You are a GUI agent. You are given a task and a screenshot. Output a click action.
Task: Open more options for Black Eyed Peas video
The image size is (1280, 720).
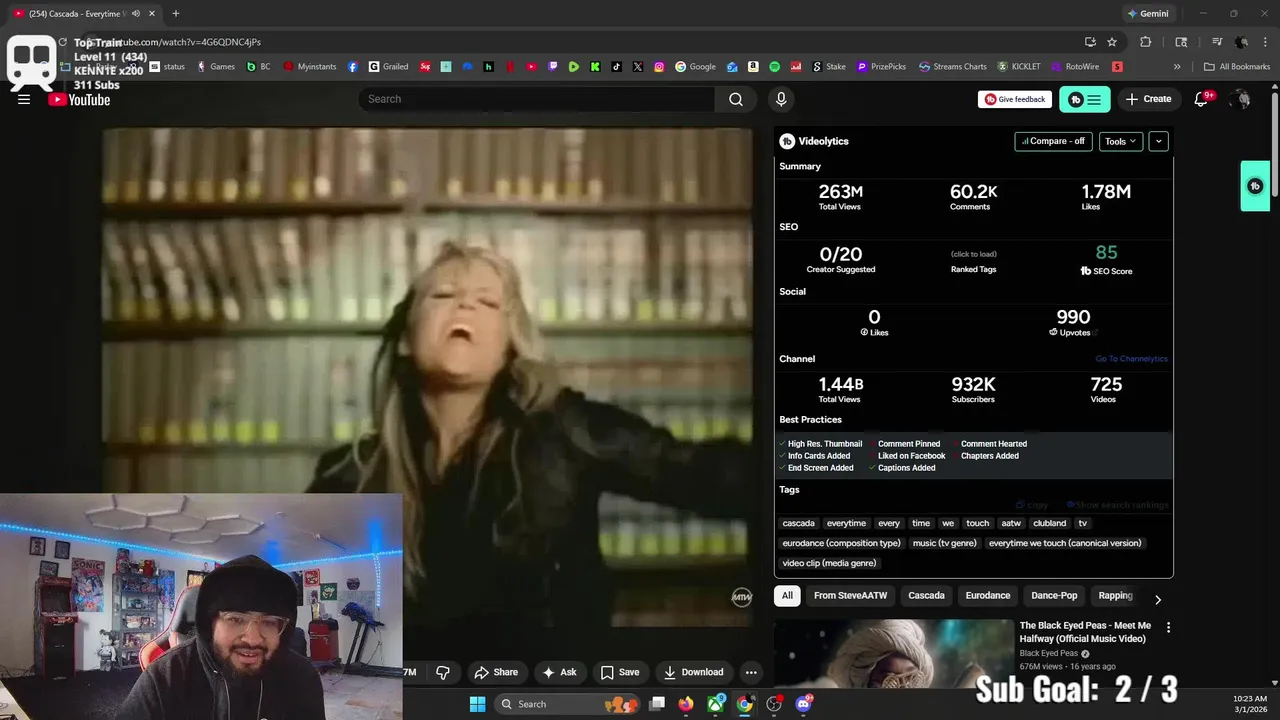1168,627
